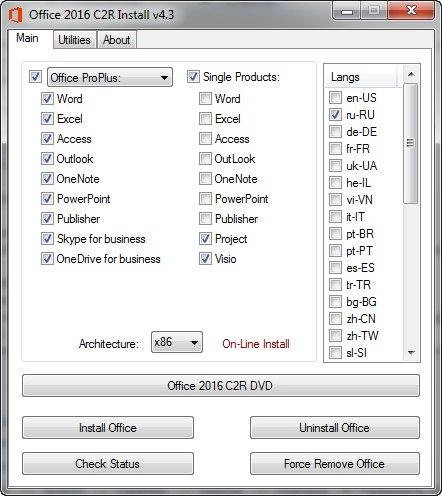Check Publisher under Single Products
Viewport: 442px width, 496px height.
point(205,218)
